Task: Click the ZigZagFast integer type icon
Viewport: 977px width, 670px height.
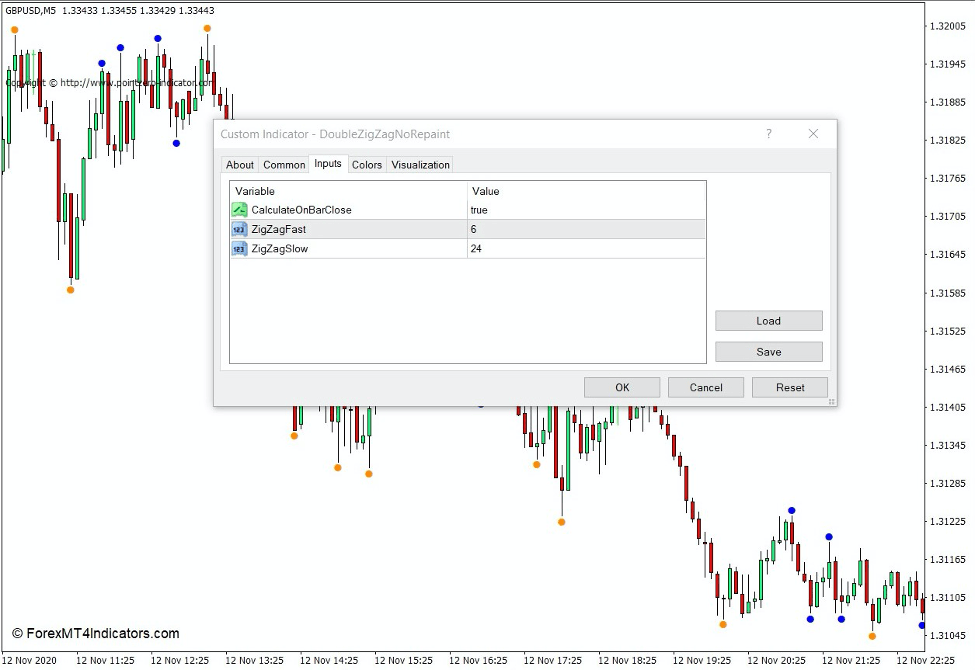Action: click(x=240, y=229)
